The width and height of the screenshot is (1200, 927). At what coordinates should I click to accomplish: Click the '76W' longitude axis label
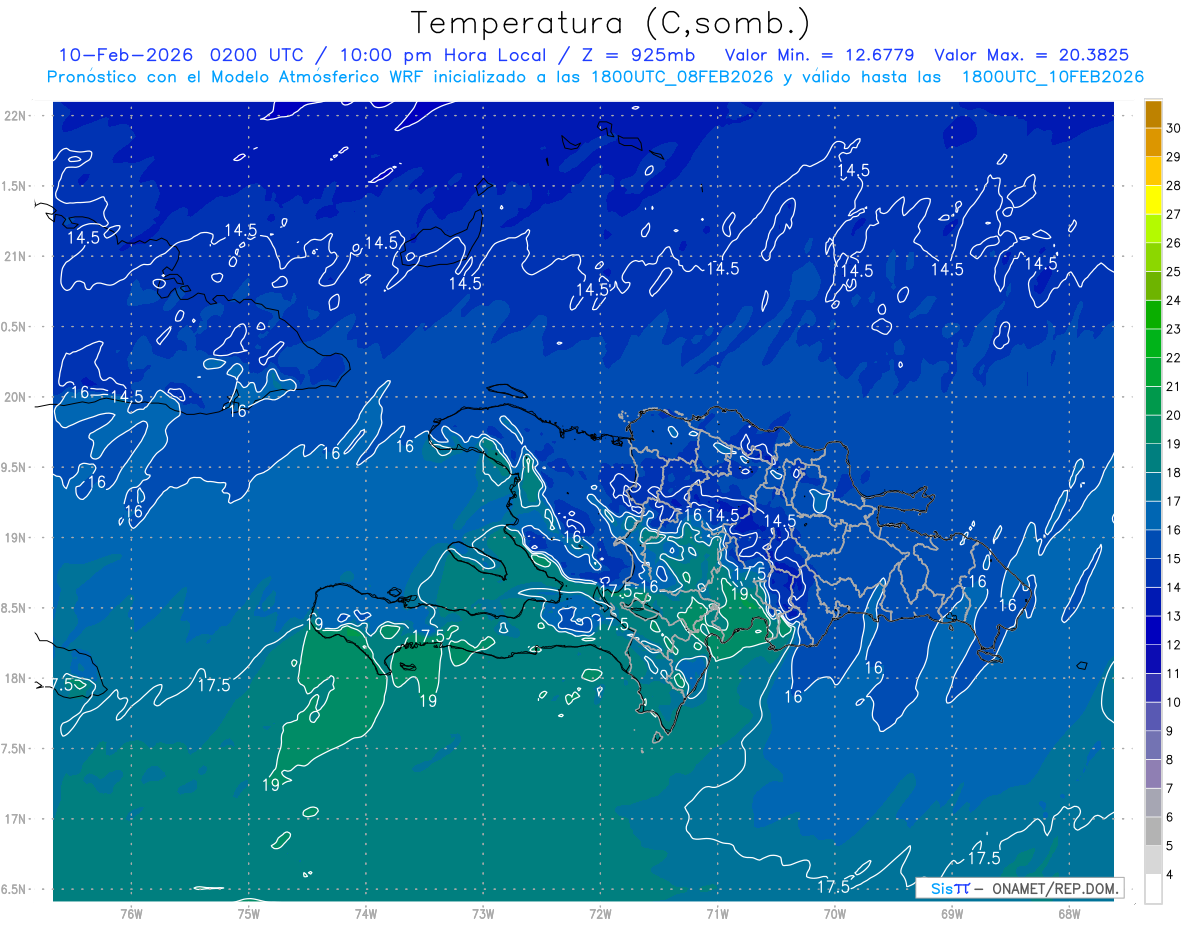click(x=131, y=914)
